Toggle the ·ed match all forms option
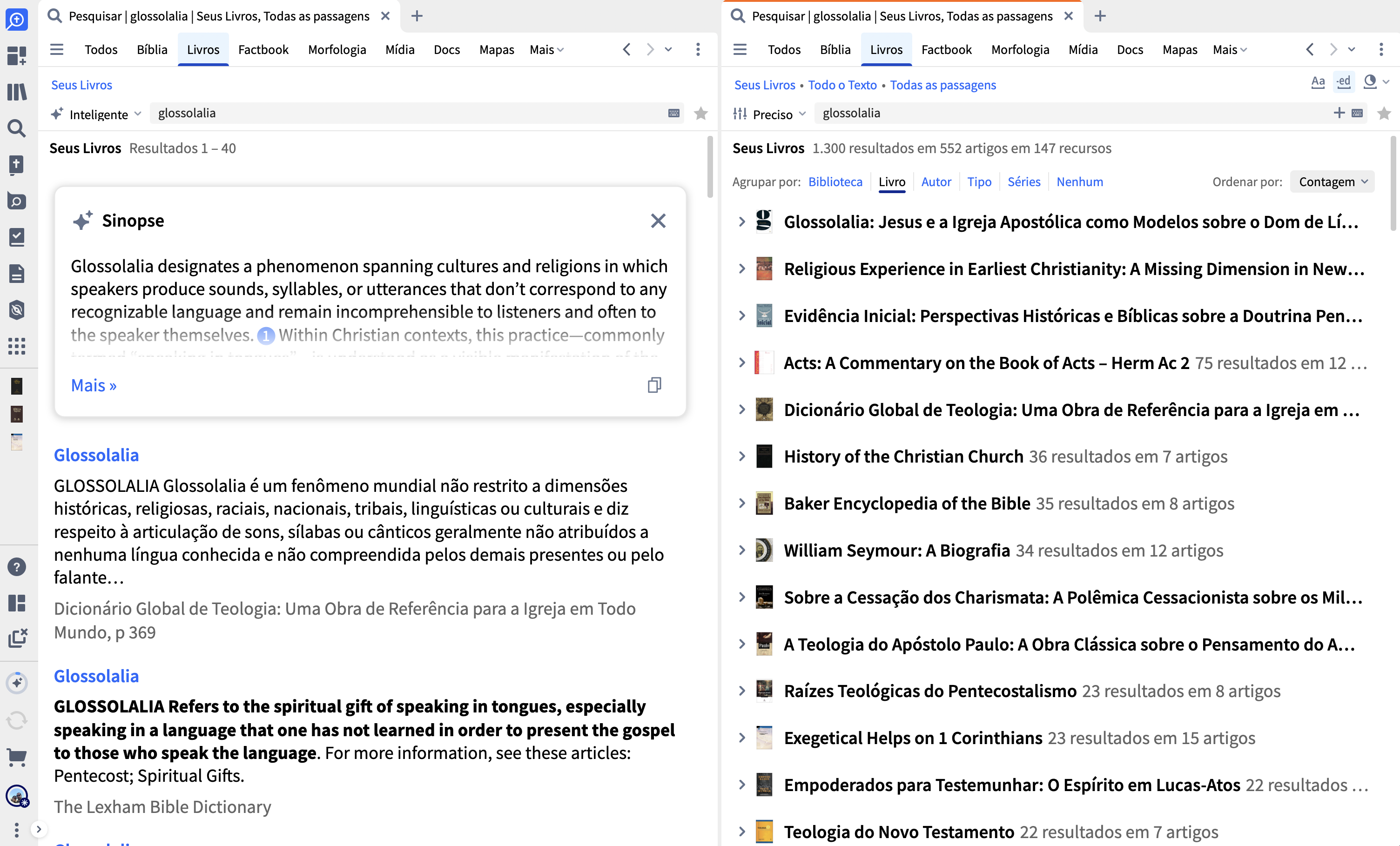This screenshot has height=846, width=1400. coord(1344,82)
